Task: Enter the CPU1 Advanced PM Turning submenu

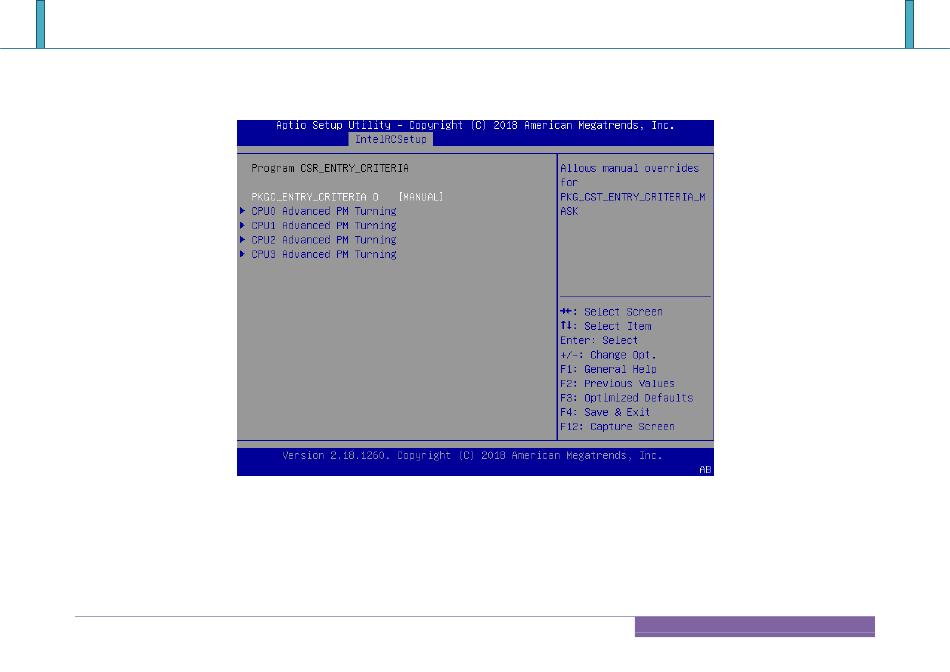Action: 323,226
